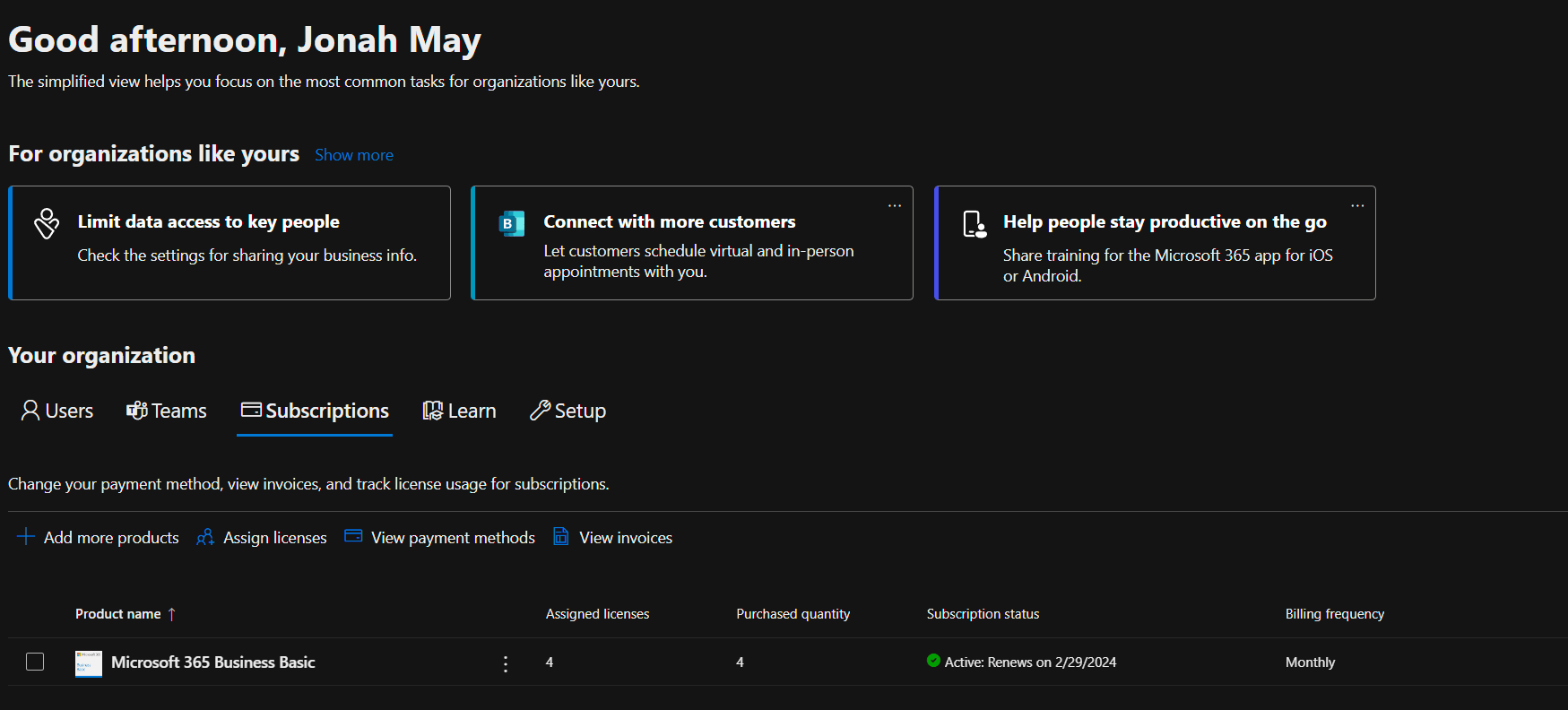The width and height of the screenshot is (1568, 710).
Task: Click View payment methods button
Action: pos(440,537)
